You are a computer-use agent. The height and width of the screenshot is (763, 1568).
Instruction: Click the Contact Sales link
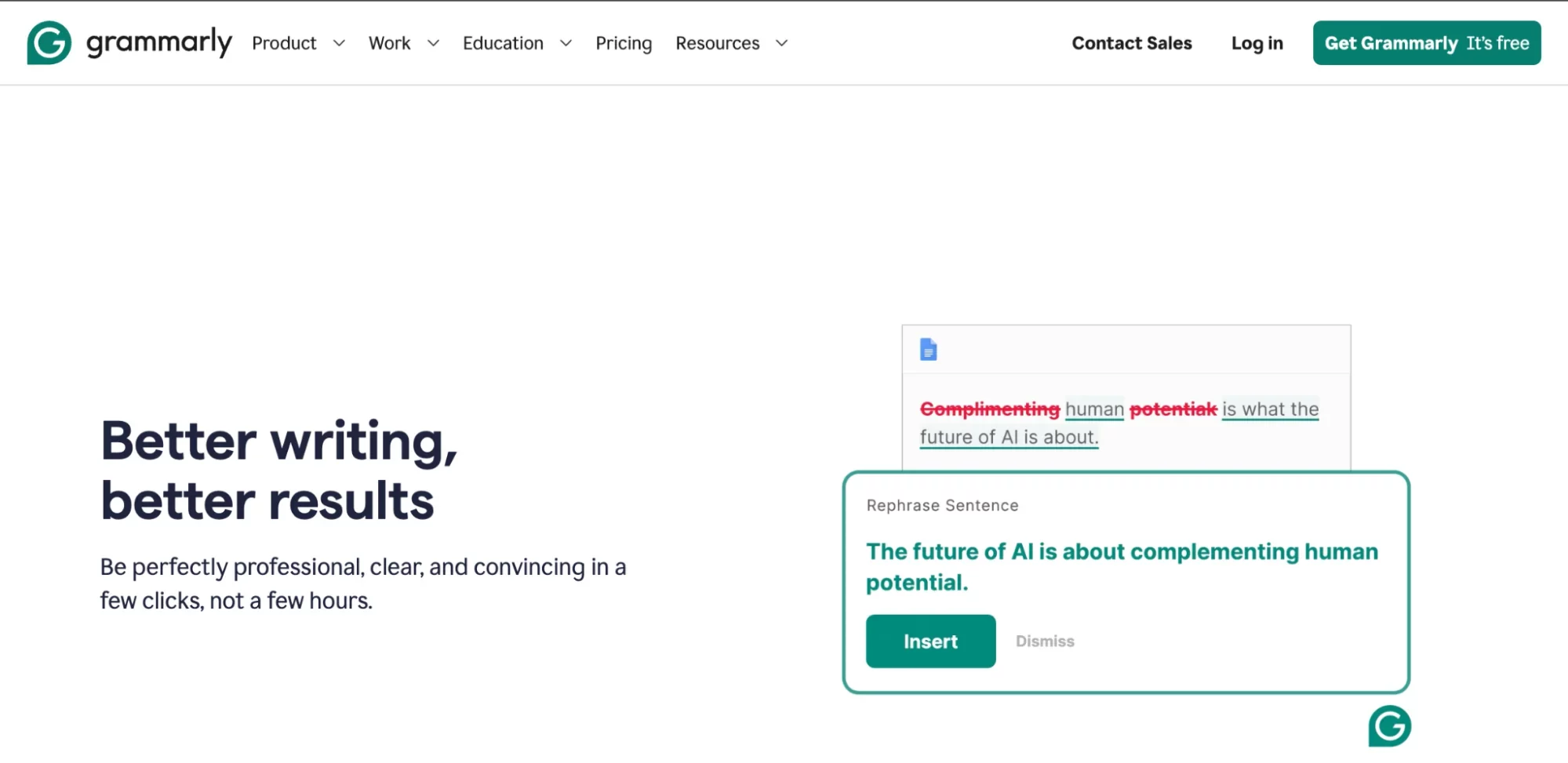coord(1132,44)
